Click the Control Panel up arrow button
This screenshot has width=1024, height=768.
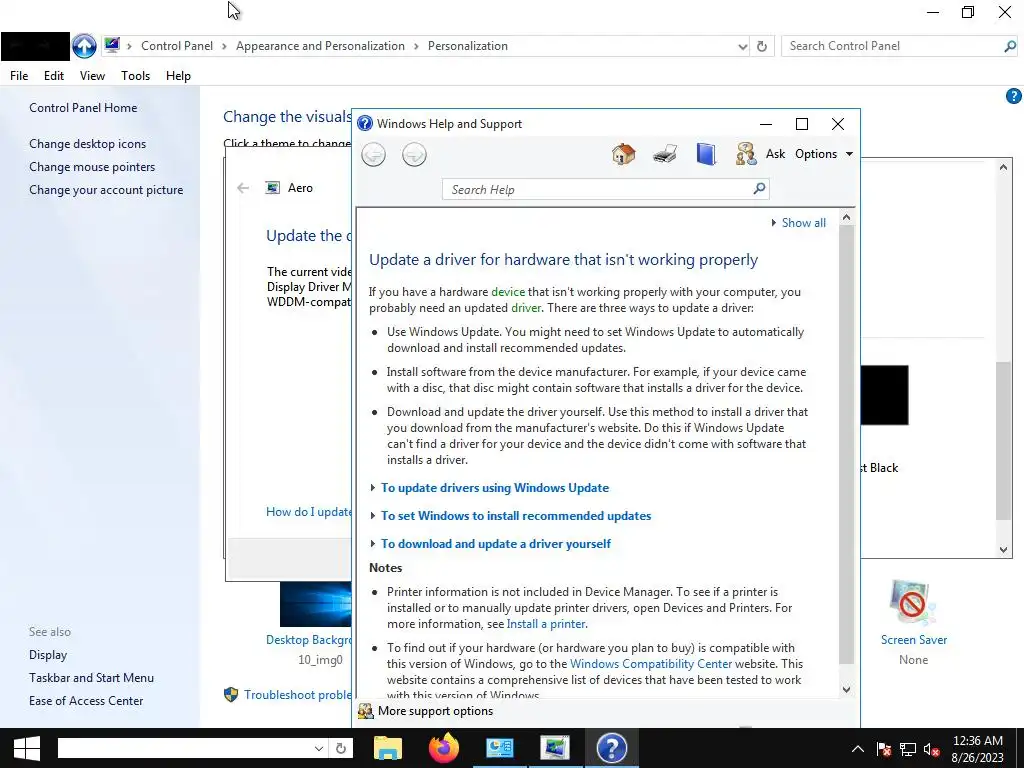(84, 46)
